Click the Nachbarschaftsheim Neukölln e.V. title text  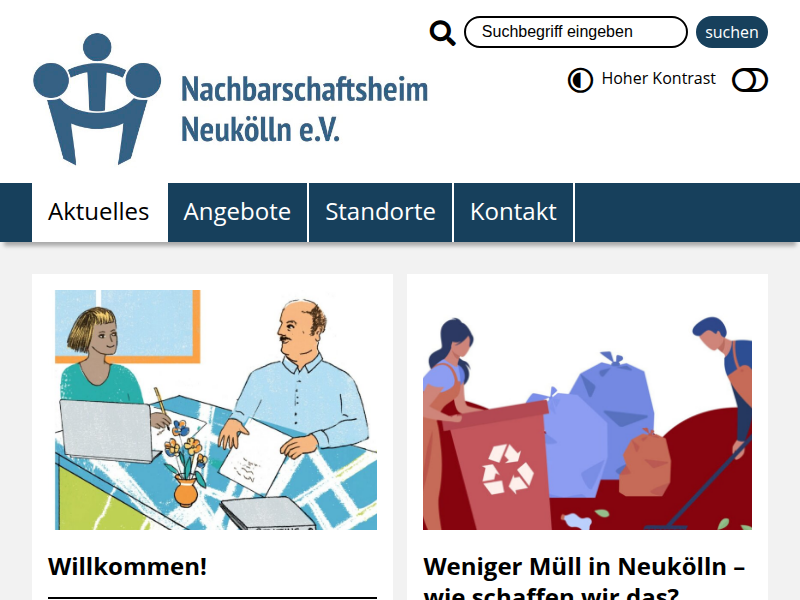click(x=305, y=109)
